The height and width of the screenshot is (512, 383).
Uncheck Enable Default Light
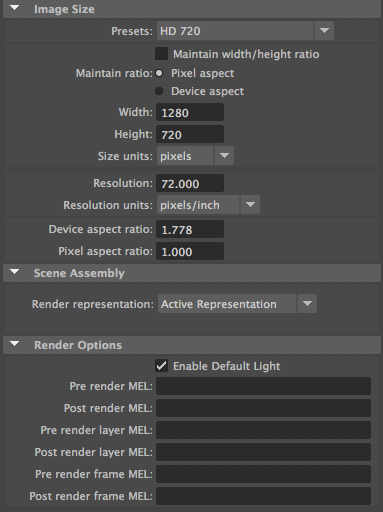pyautogui.click(x=161, y=366)
